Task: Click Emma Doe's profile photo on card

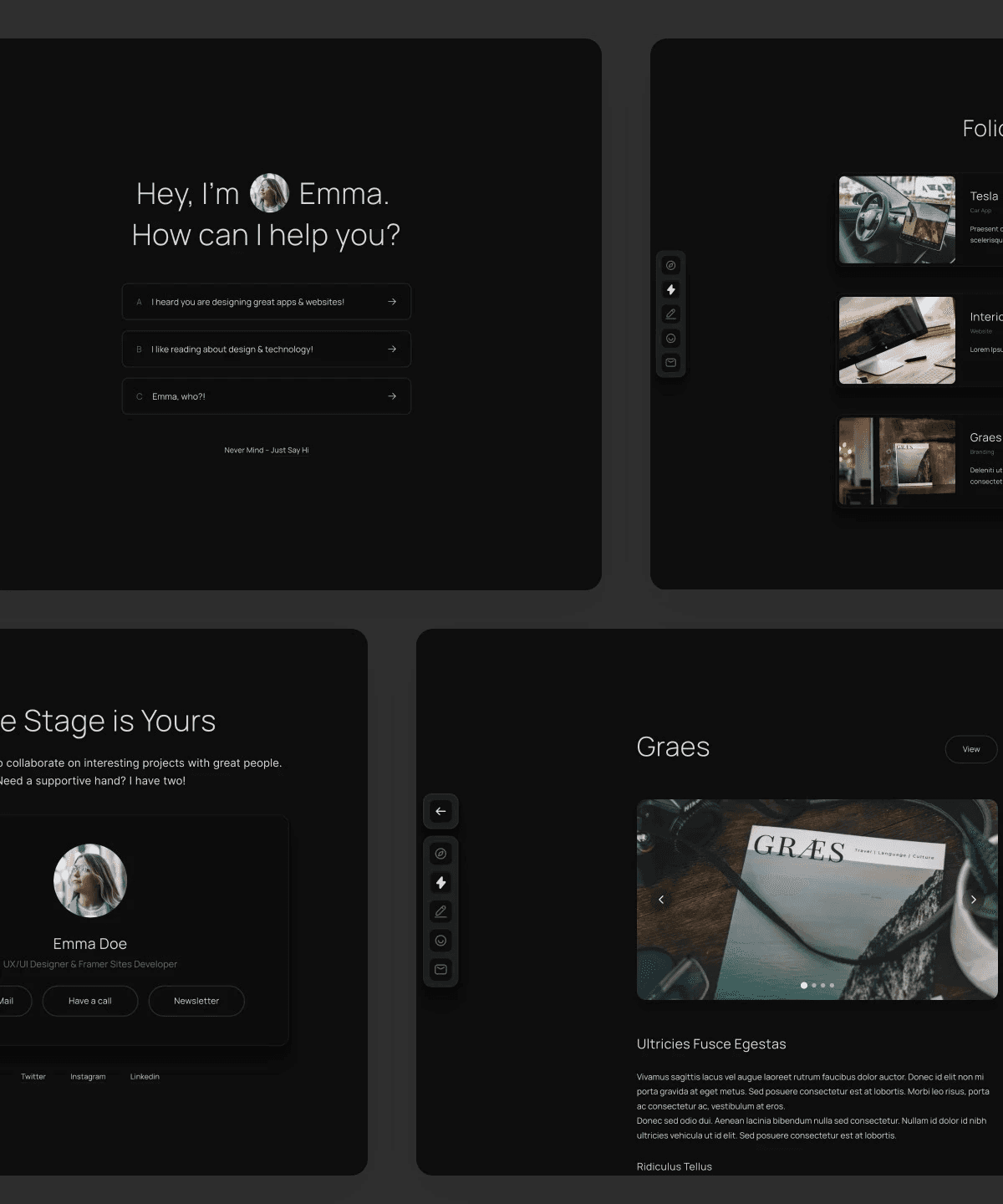Action: [x=90, y=880]
